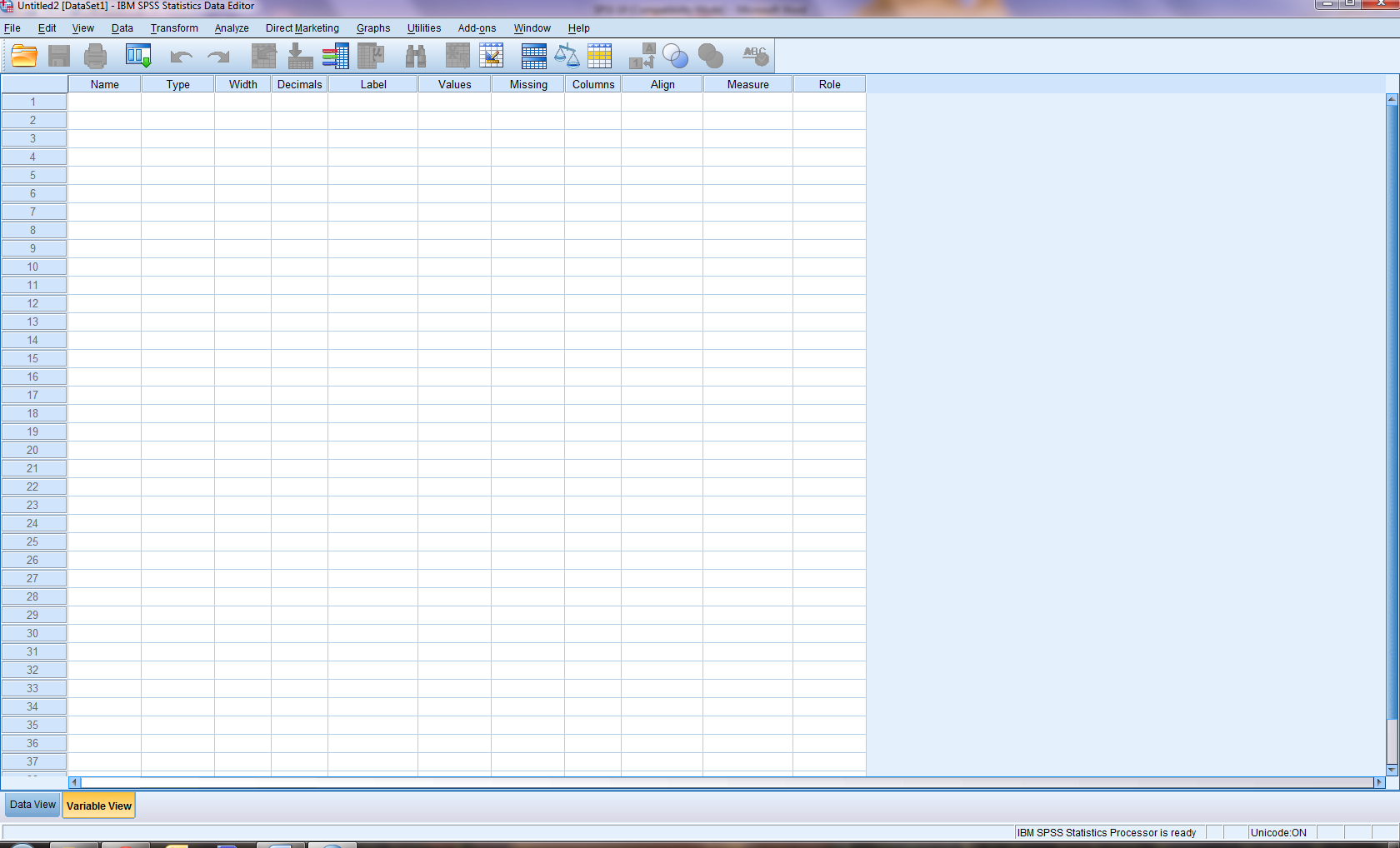The image size is (1400, 848).
Task: Select row 10 header
Action: point(33,267)
